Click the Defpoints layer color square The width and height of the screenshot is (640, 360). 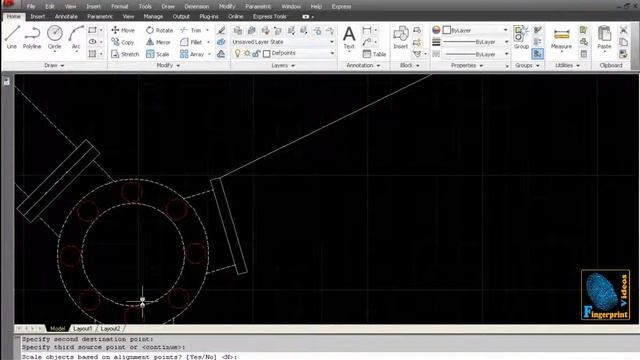(x=267, y=53)
